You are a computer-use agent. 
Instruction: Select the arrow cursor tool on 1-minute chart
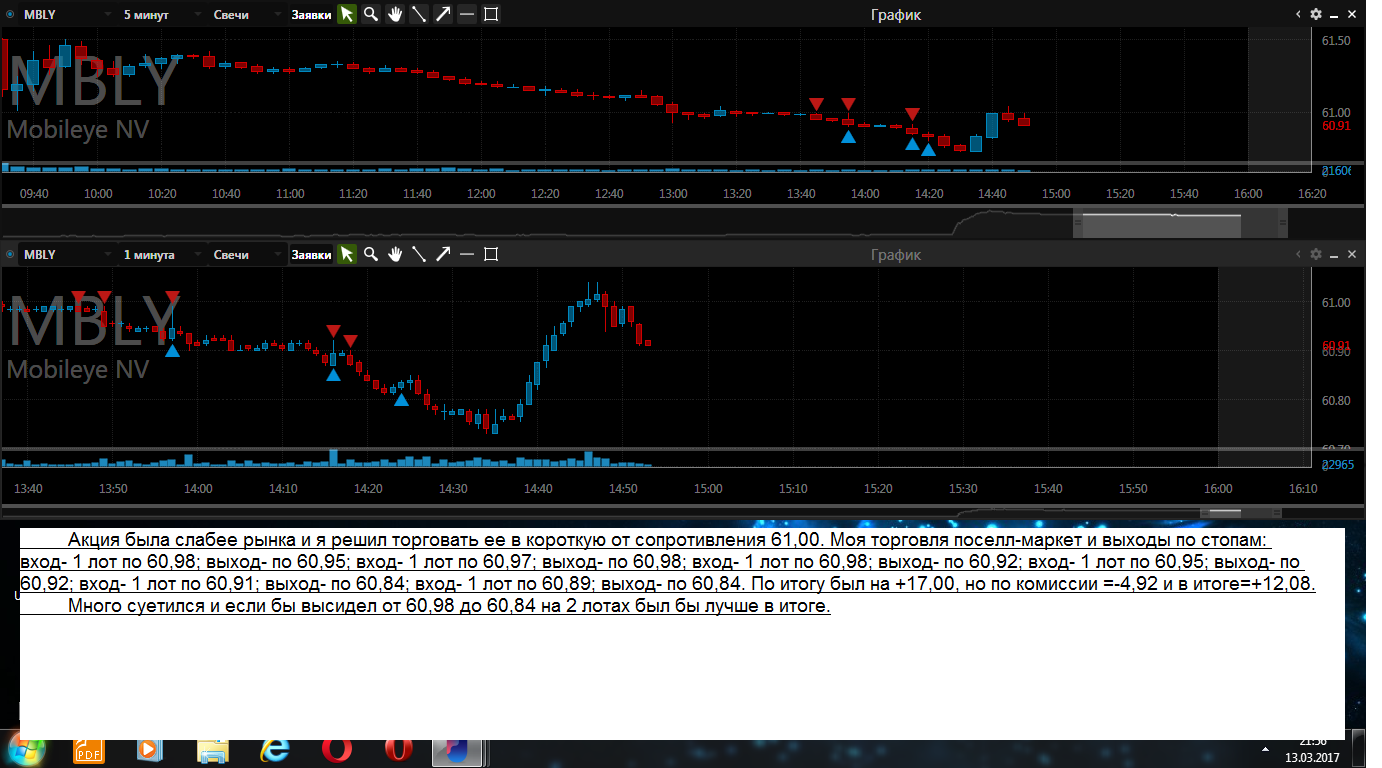coord(347,254)
